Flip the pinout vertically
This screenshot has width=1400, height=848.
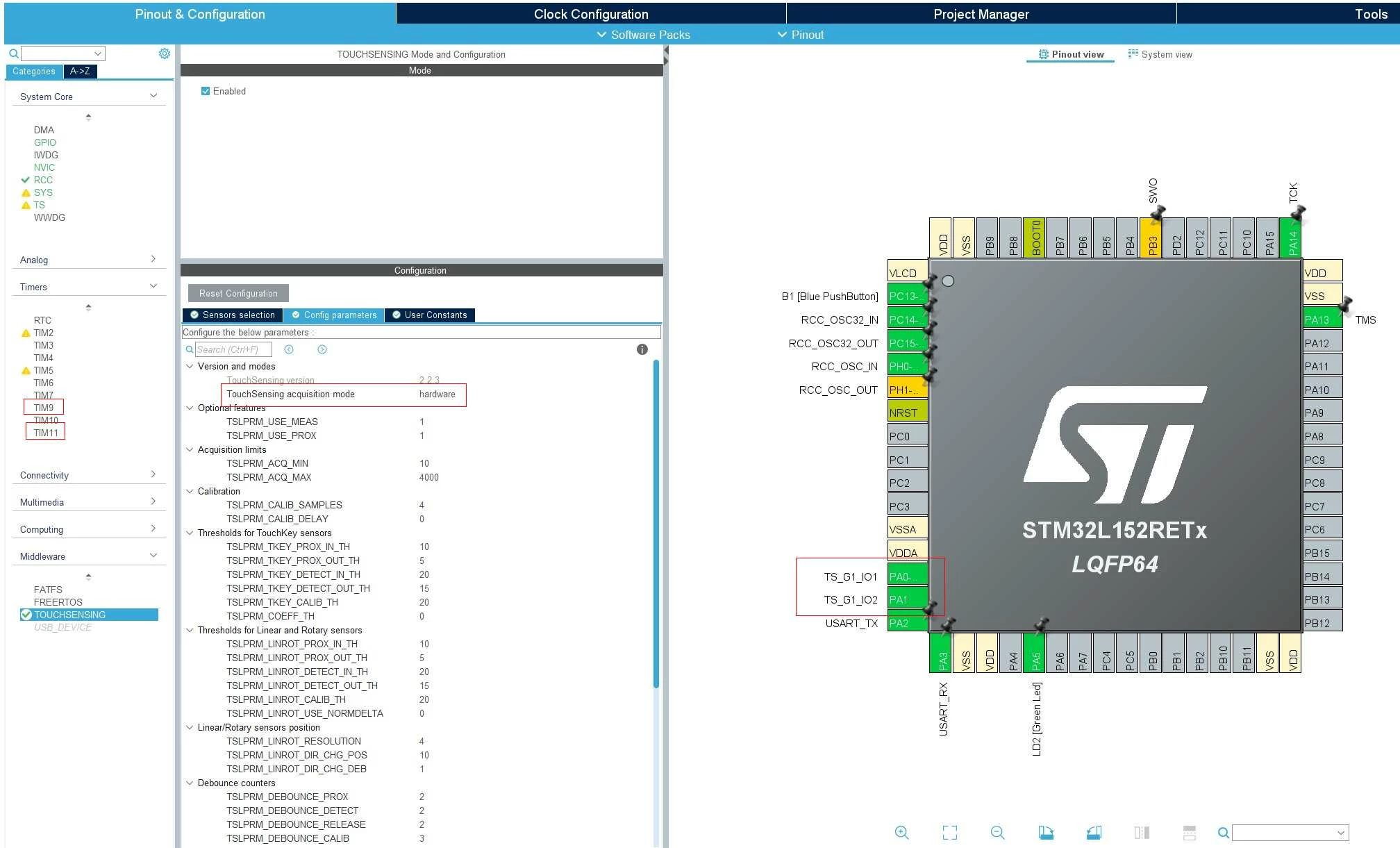tap(1189, 832)
